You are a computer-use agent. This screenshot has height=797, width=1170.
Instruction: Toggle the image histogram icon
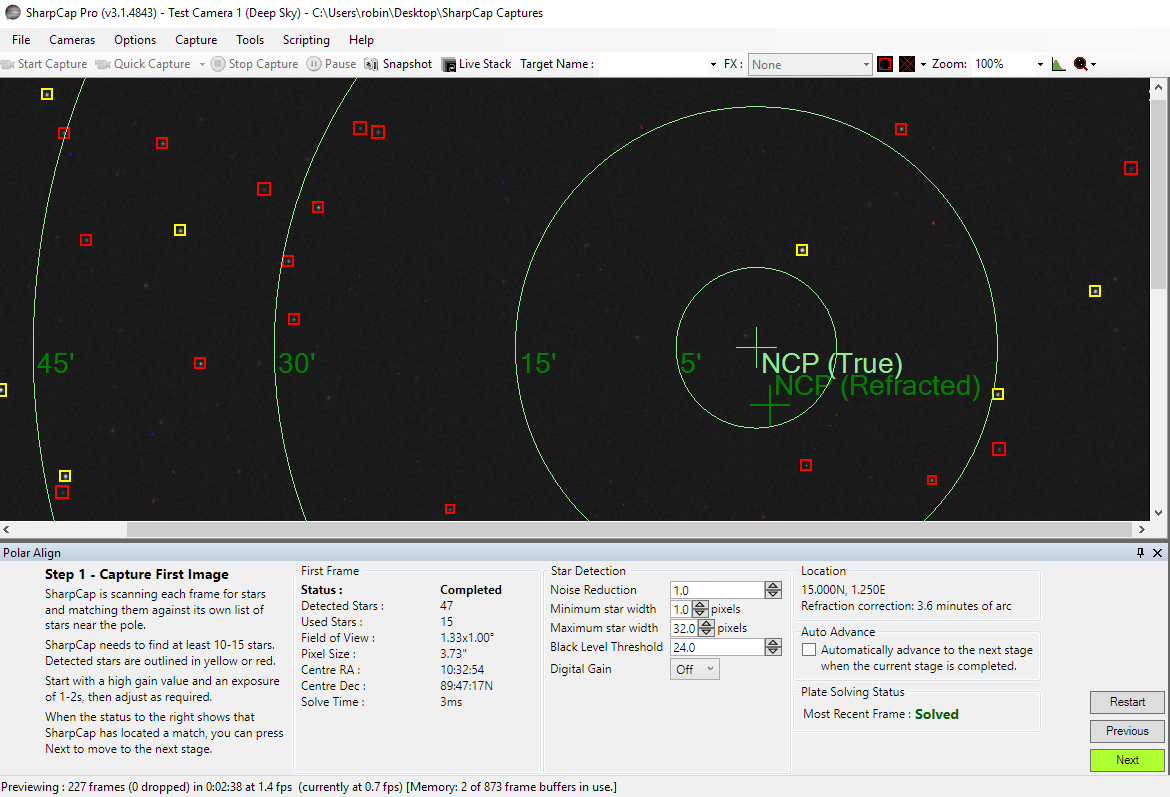pyautogui.click(x=1058, y=64)
